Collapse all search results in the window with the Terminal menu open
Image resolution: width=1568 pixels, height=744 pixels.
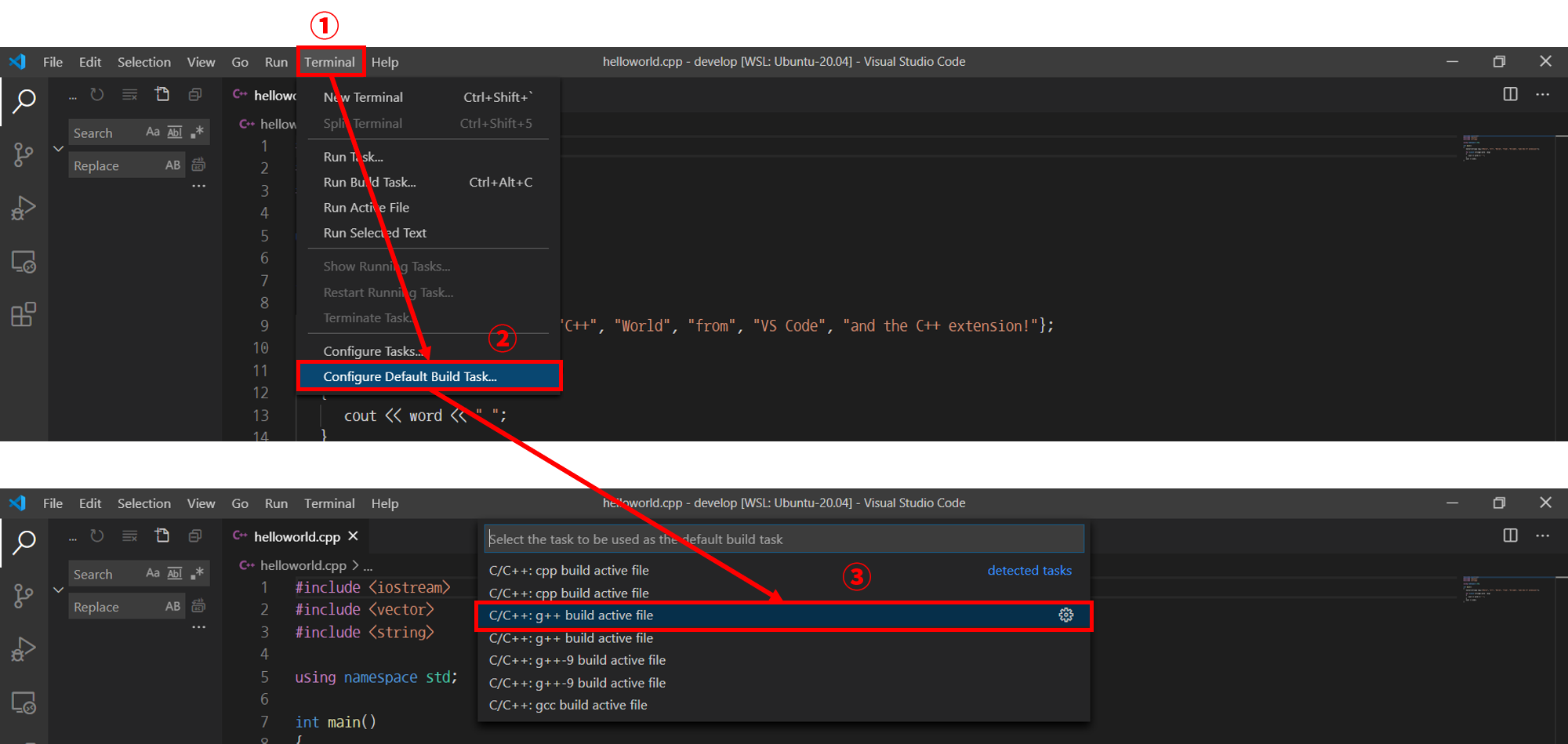pos(195,95)
